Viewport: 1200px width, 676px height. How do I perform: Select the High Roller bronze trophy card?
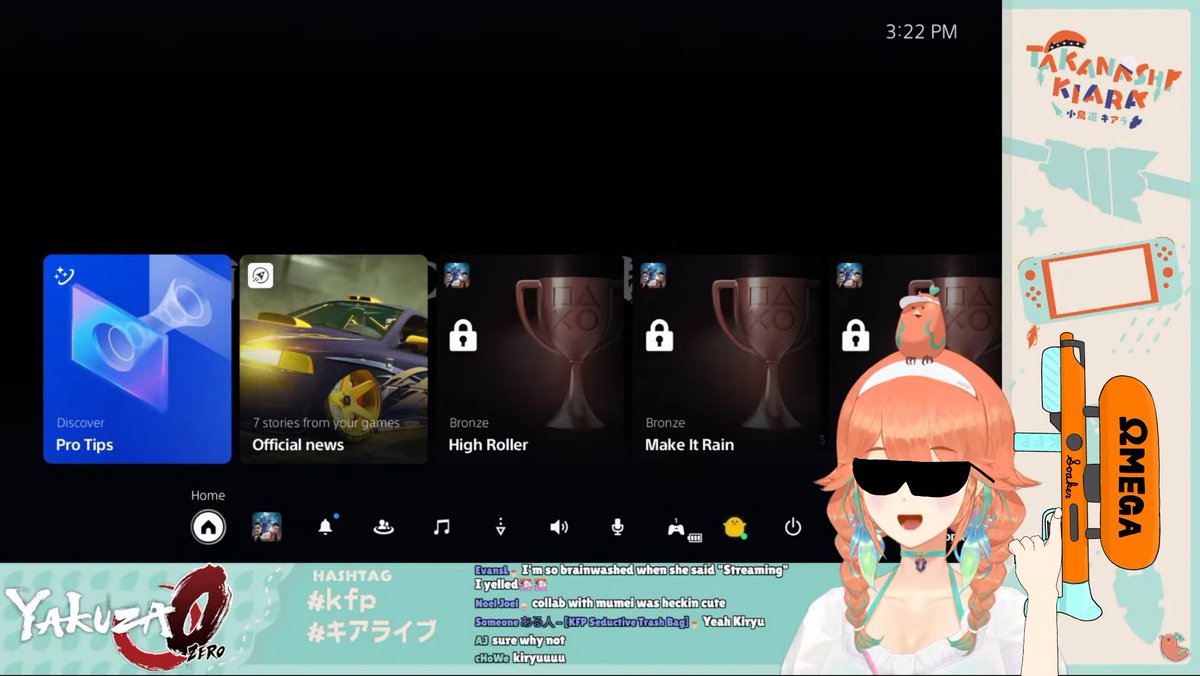pos(530,359)
